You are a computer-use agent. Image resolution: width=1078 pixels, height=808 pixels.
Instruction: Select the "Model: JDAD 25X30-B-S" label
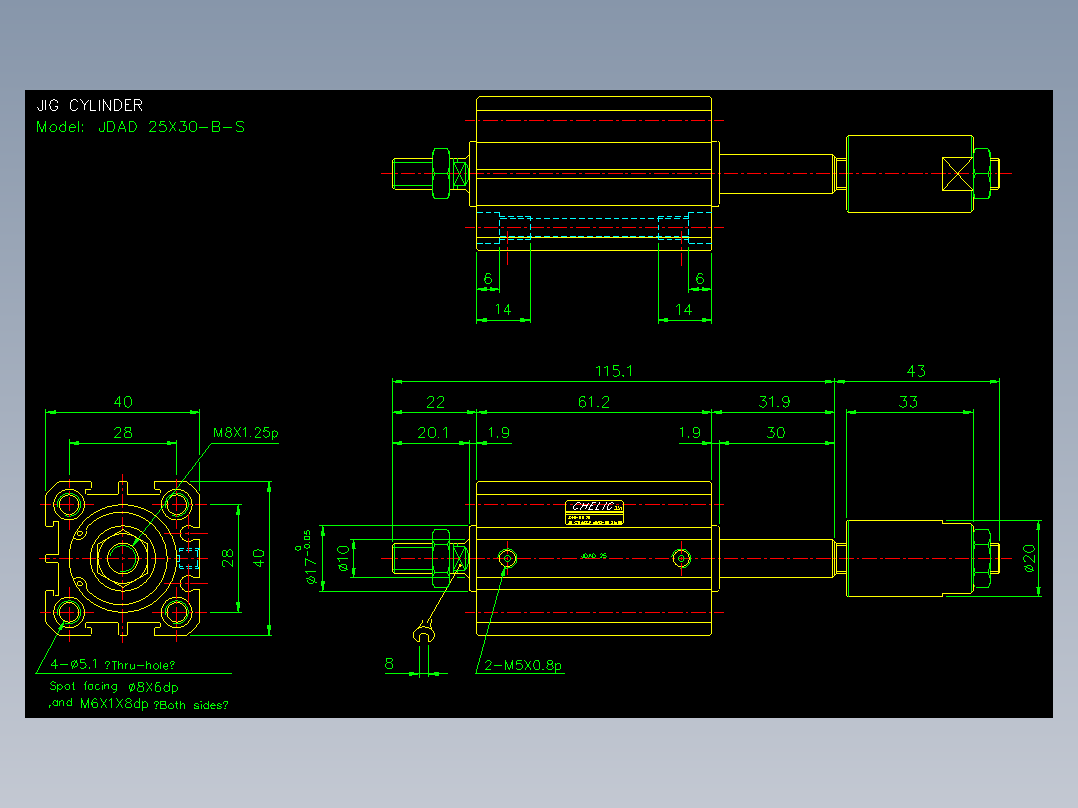(140, 127)
